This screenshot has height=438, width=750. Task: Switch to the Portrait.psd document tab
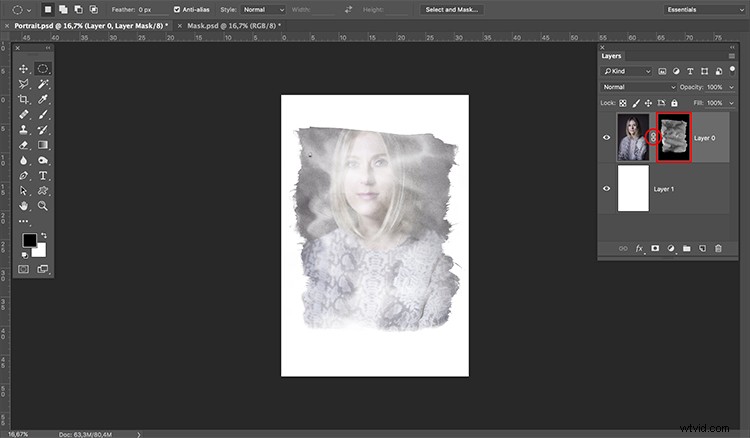click(x=91, y=26)
